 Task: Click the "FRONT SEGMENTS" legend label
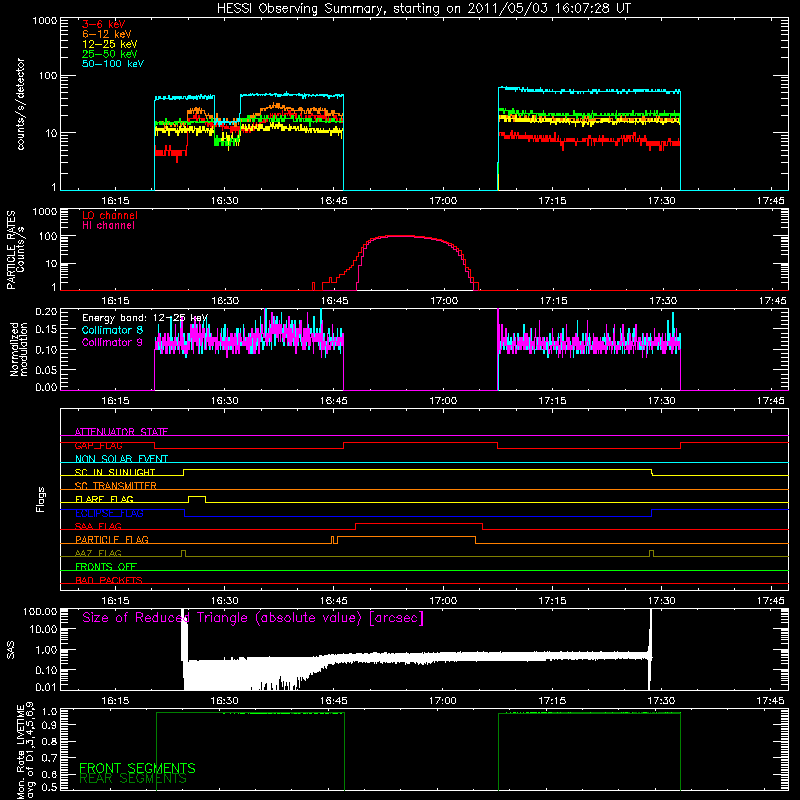tap(137, 768)
